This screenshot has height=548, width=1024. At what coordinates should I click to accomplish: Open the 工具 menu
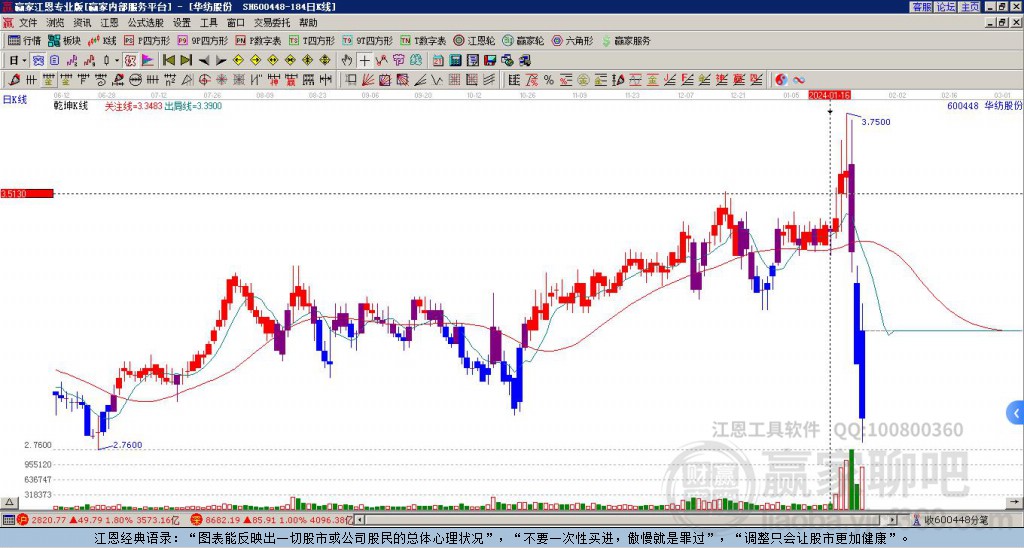tap(209, 23)
